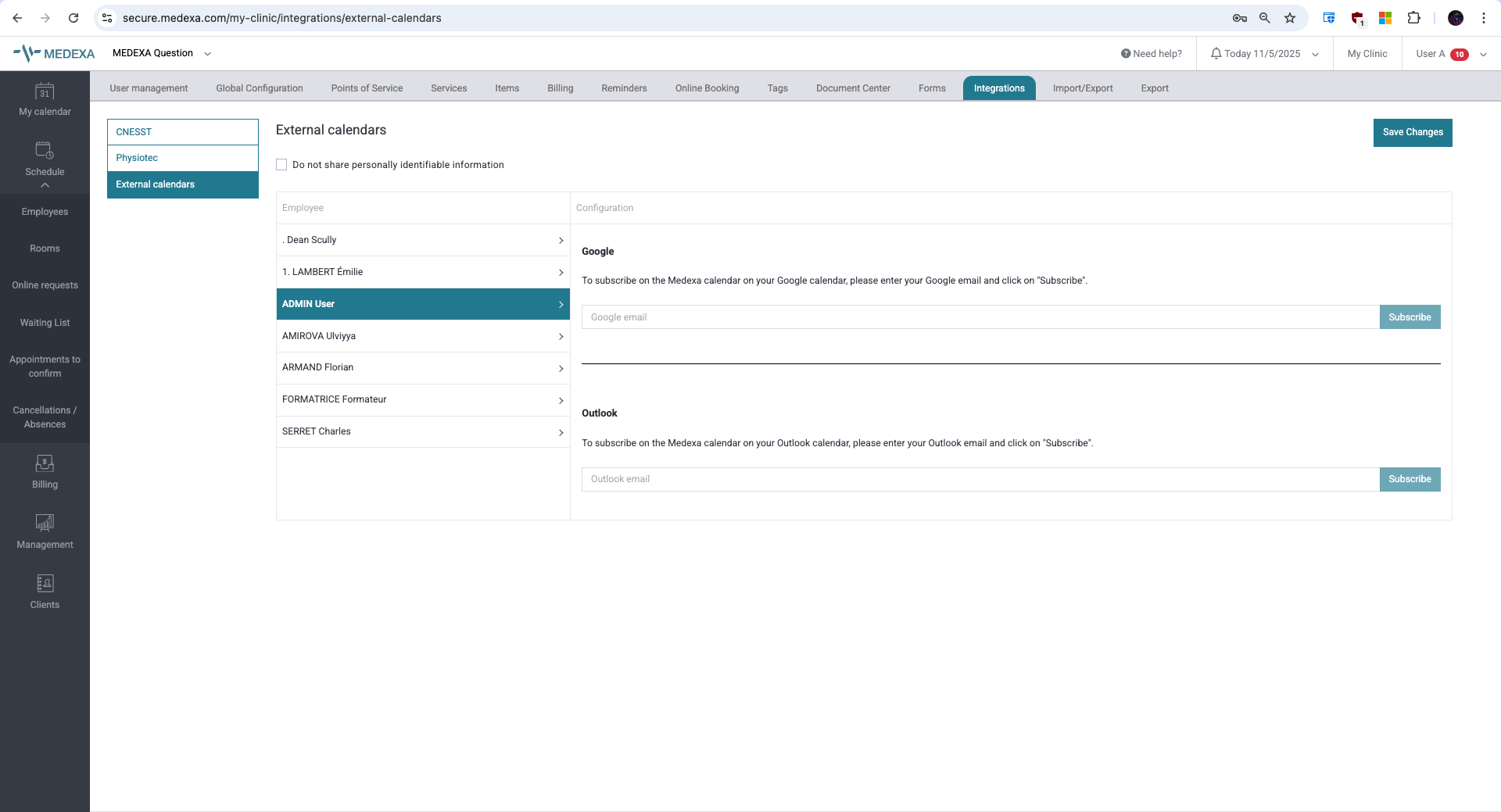Enable Do not share personally identifiable information
This screenshot has width=1501, height=812.
pos(281,165)
